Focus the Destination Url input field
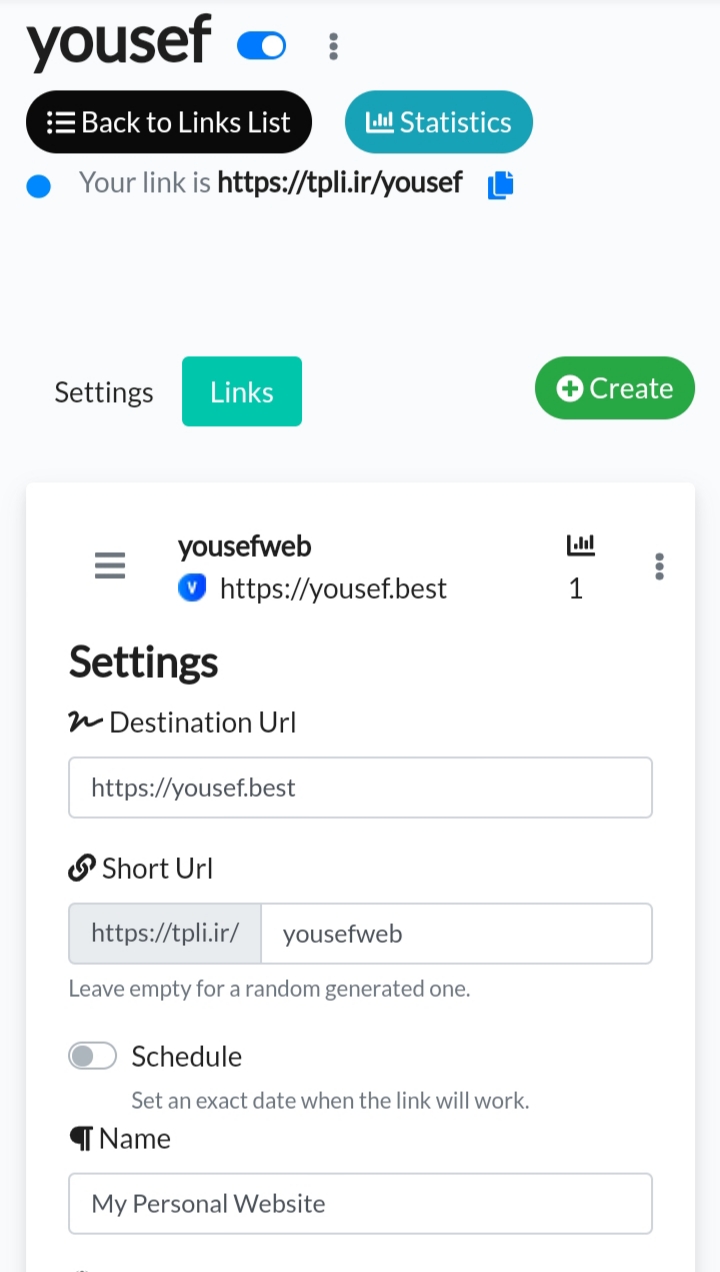720x1272 pixels. (x=360, y=788)
